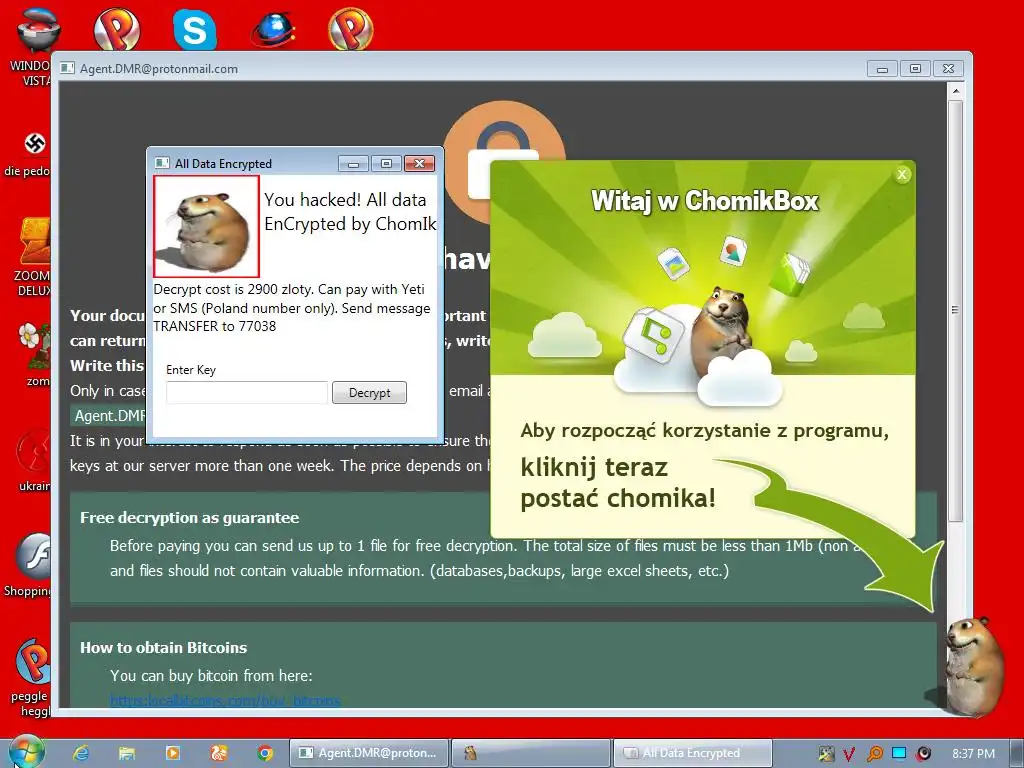Click the vertical scrollbar thumb in Agent.DMR window
1024x768 pixels.
[x=955, y=310]
